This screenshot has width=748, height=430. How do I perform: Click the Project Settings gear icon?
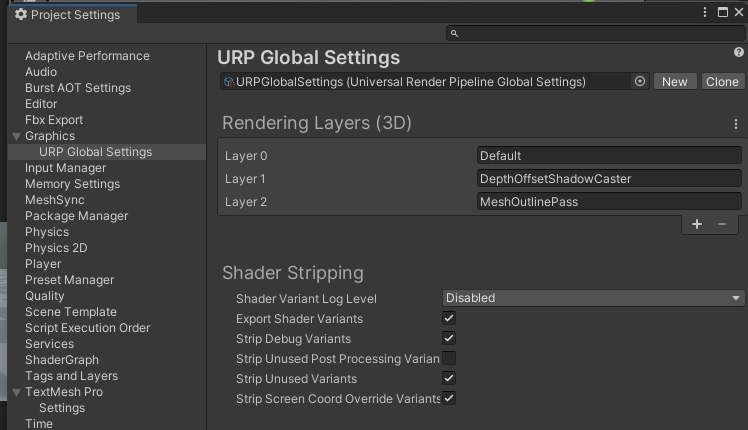[x=21, y=15]
